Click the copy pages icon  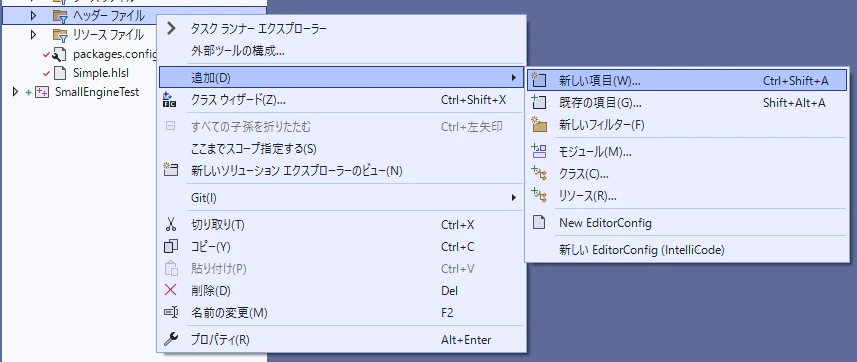click(x=171, y=247)
